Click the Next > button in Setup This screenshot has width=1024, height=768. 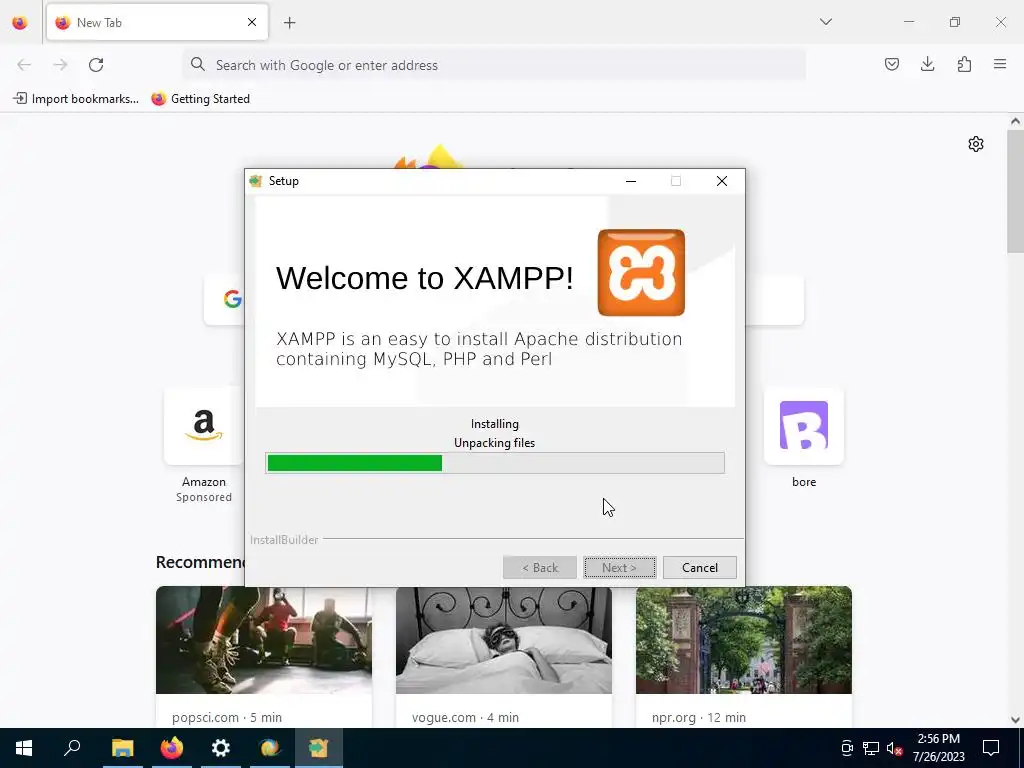(x=619, y=568)
